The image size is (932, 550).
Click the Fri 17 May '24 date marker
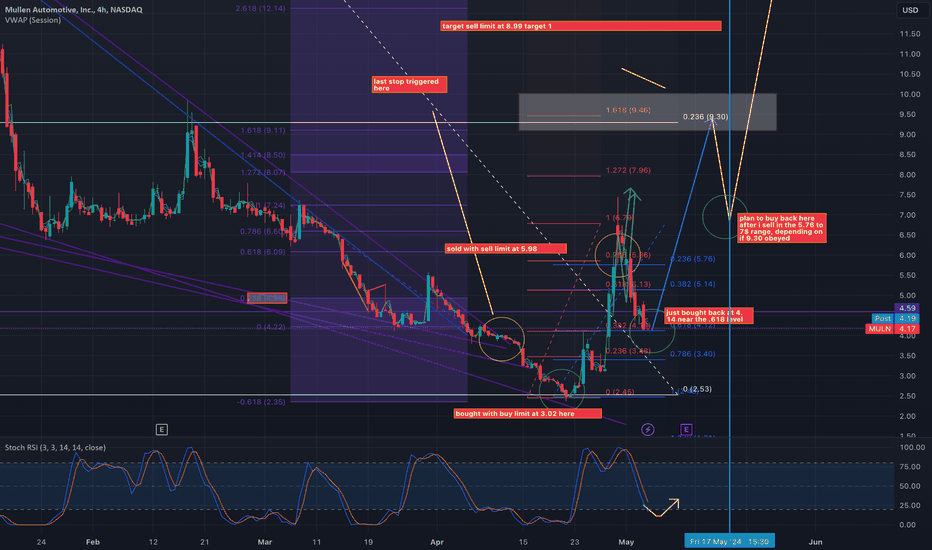729,542
